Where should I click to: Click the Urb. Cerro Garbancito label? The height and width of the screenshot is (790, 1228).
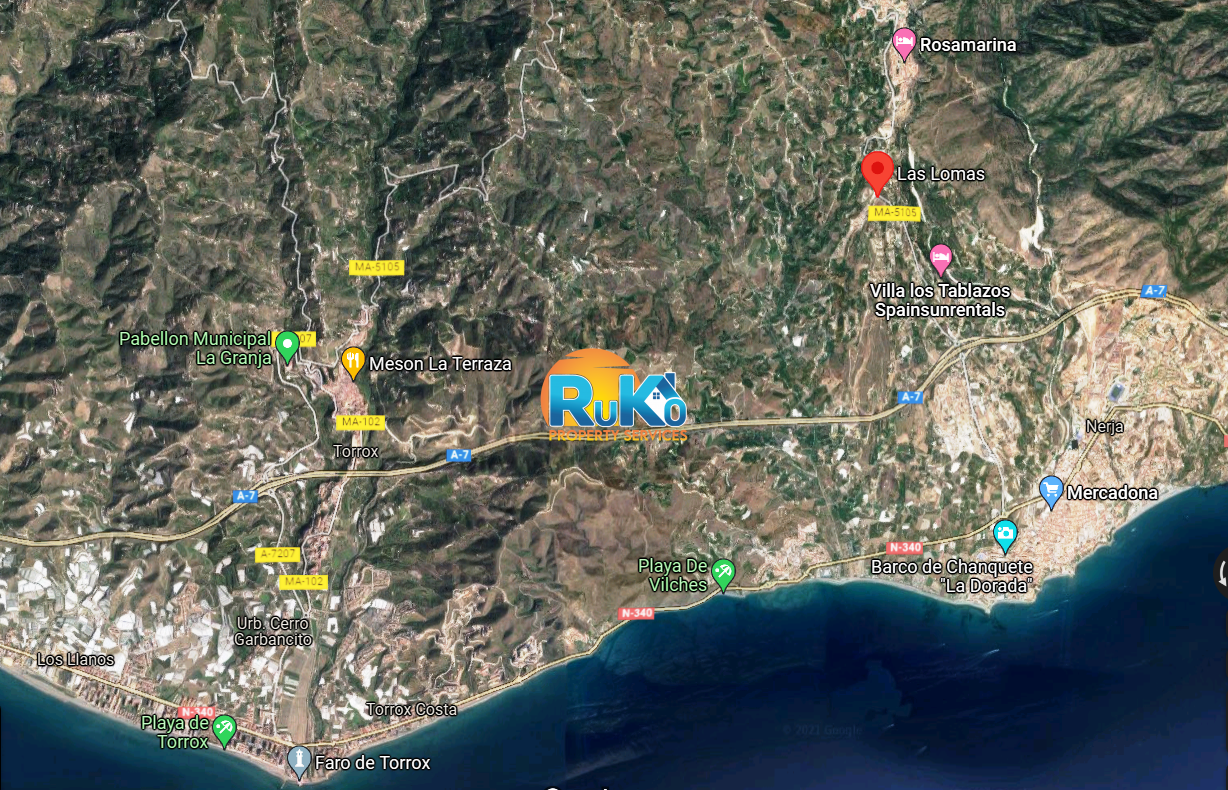(x=274, y=631)
